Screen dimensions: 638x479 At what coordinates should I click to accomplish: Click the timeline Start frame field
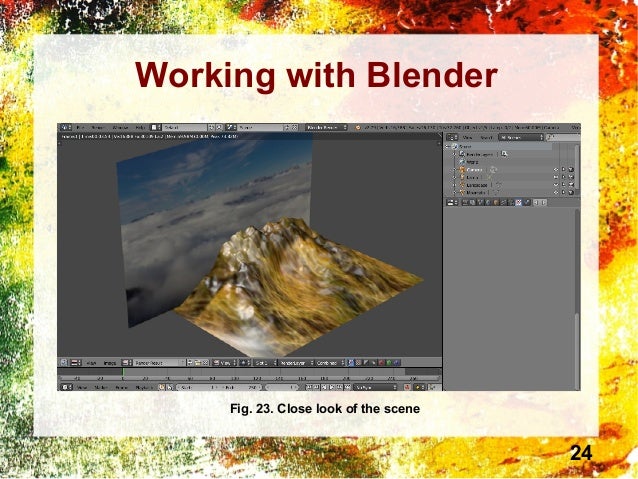coord(197,387)
